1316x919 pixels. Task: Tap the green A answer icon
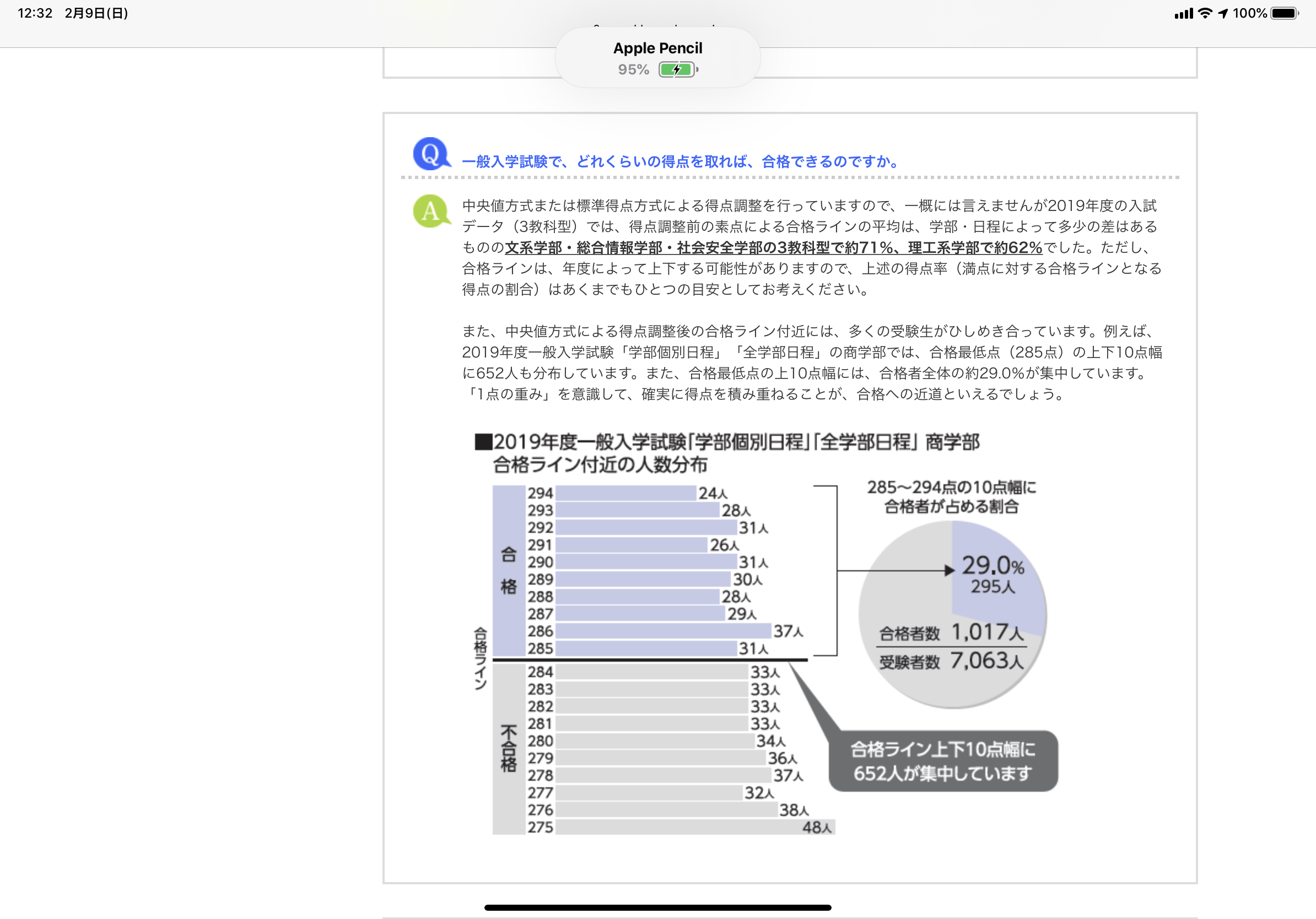pos(431,212)
